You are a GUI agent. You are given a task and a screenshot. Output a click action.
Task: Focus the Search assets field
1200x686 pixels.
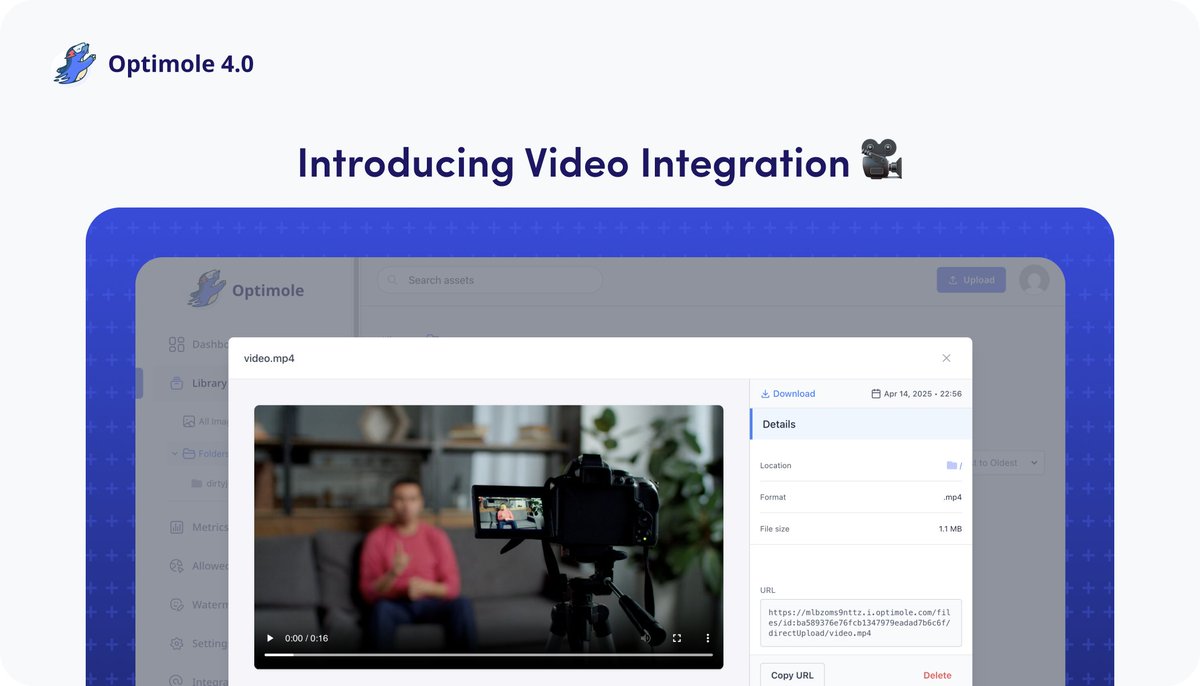pos(490,280)
